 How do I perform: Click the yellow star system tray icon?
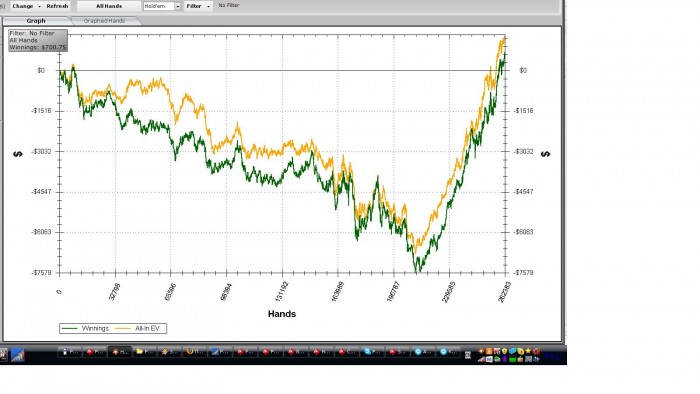(x=528, y=351)
